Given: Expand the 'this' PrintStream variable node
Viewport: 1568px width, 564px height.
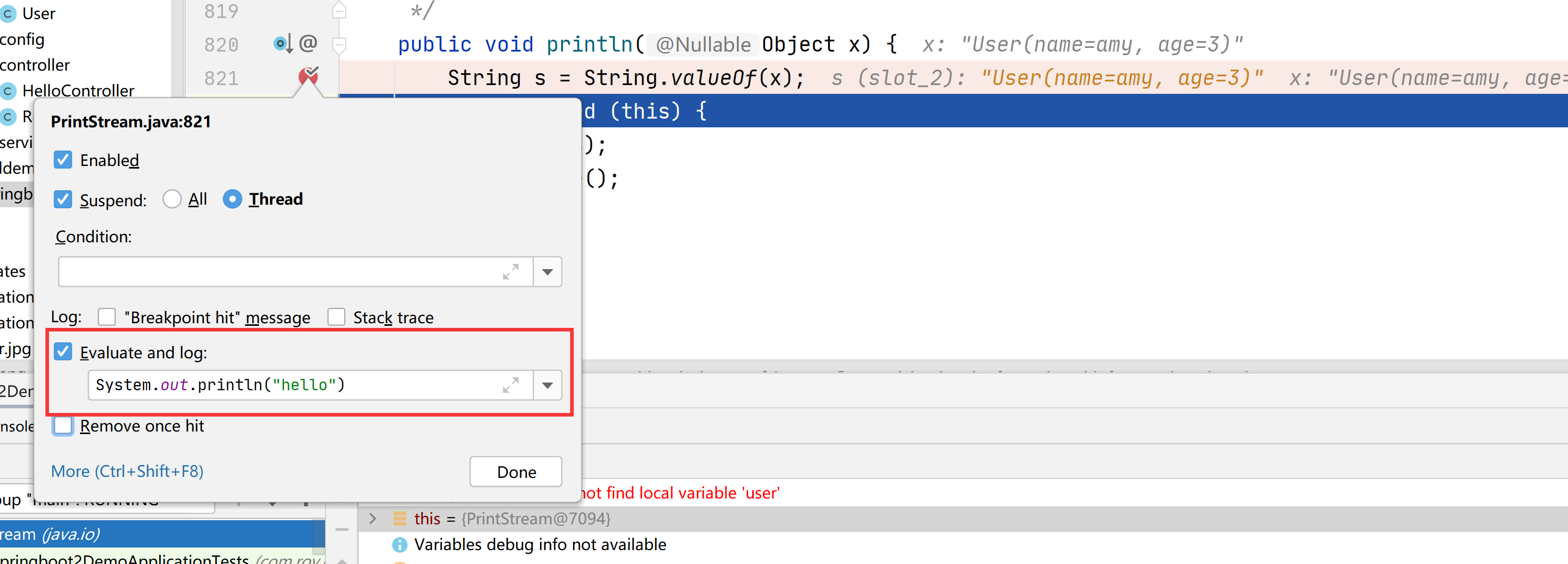Looking at the screenshot, I should pyautogui.click(x=373, y=518).
